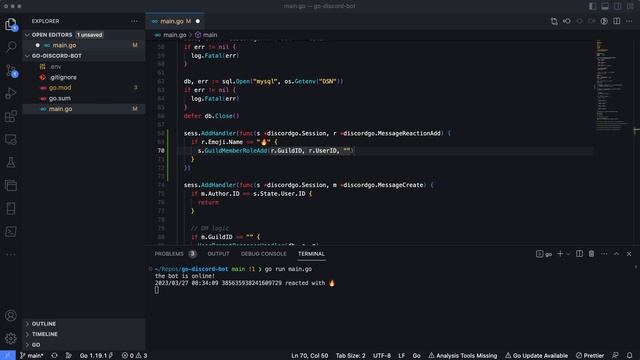Image resolution: width=640 pixels, height=360 pixels.
Task: Kill terminal with the trash icon
Action: (591, 254)
